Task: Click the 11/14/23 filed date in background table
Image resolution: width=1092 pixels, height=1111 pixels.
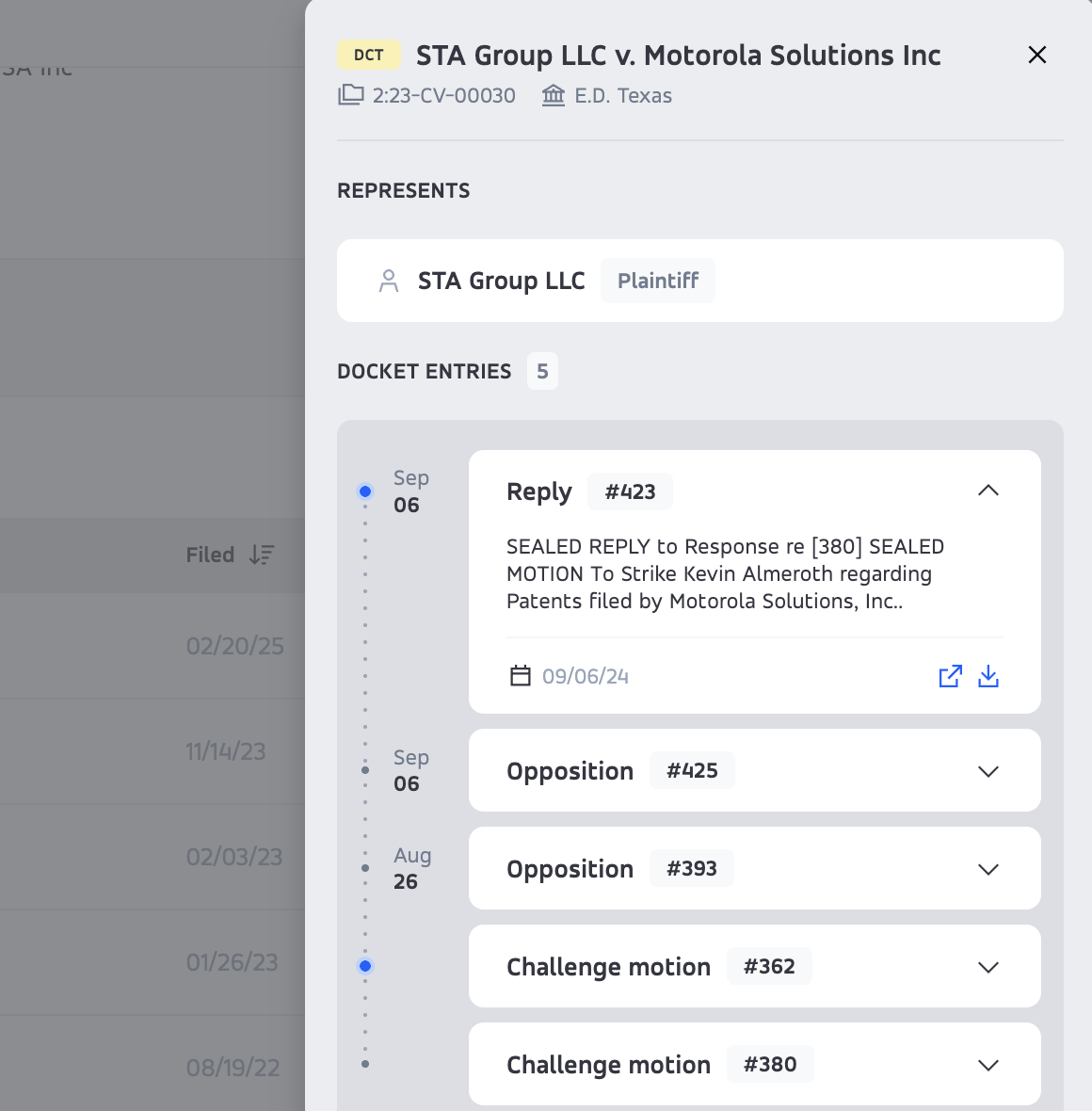Action: (225, 751)
